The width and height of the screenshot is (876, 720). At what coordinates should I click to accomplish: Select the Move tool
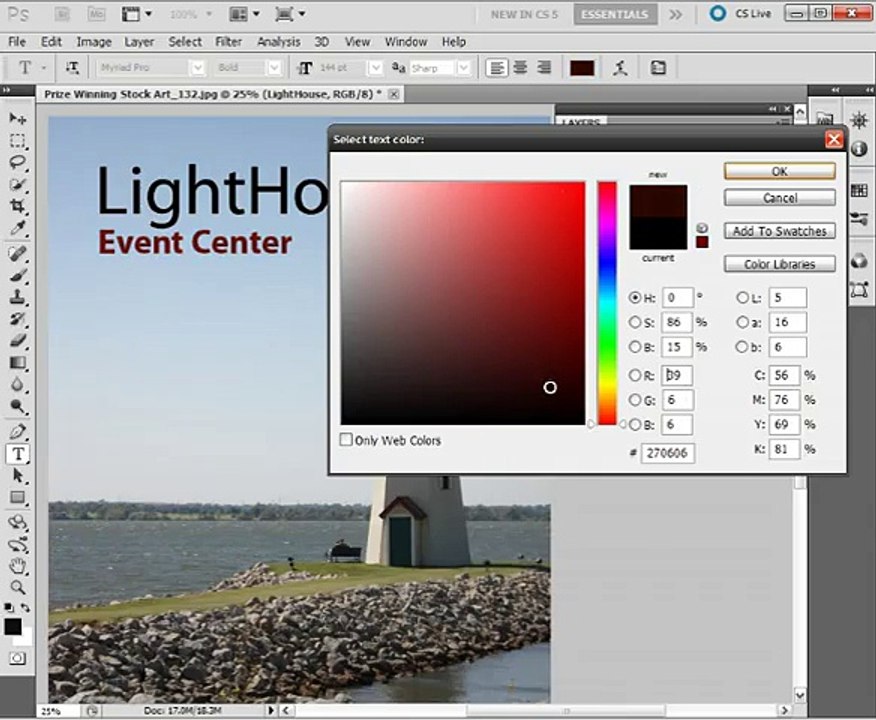(x=18, y=118)
